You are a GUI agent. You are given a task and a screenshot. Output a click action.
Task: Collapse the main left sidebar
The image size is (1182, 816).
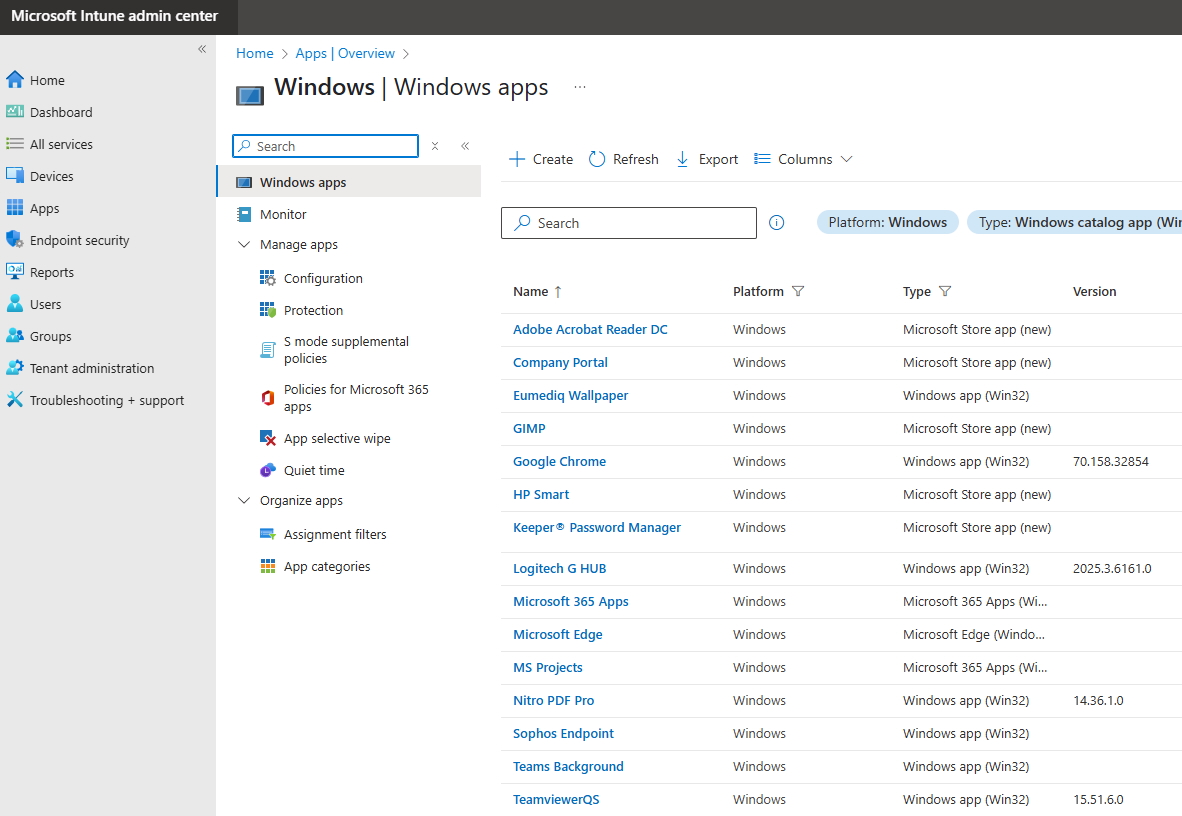202,49
